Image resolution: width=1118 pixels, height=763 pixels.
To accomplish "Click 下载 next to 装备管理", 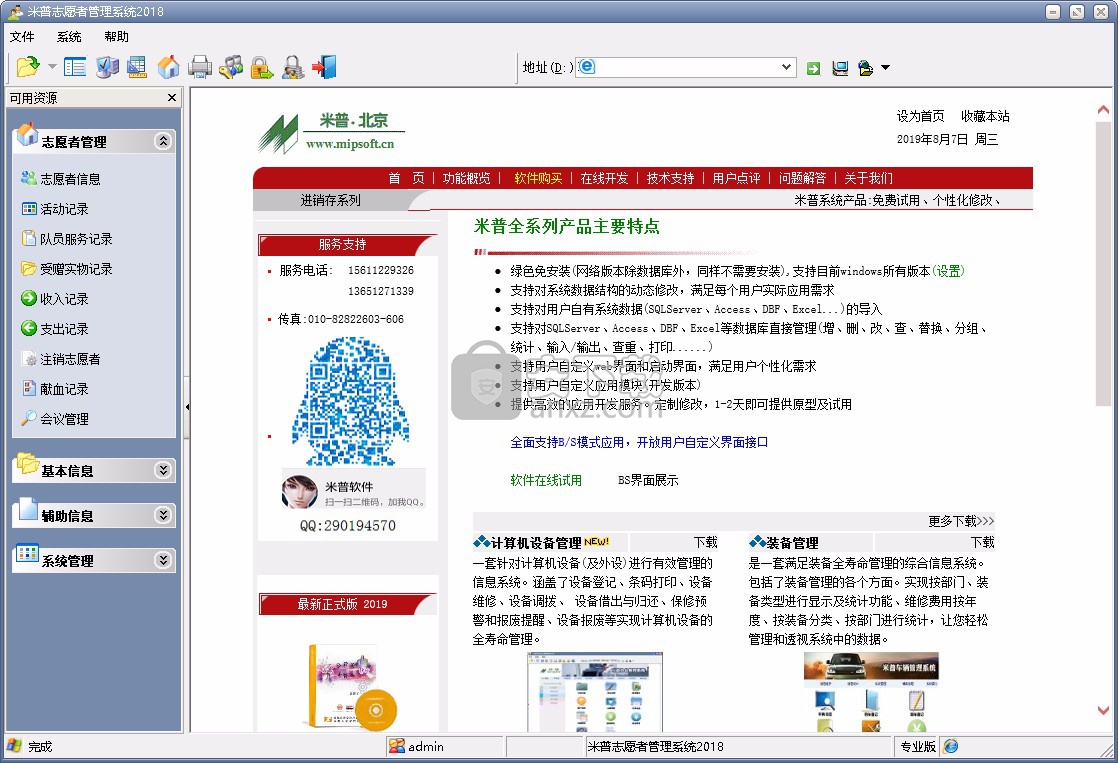I will point(982,543).
